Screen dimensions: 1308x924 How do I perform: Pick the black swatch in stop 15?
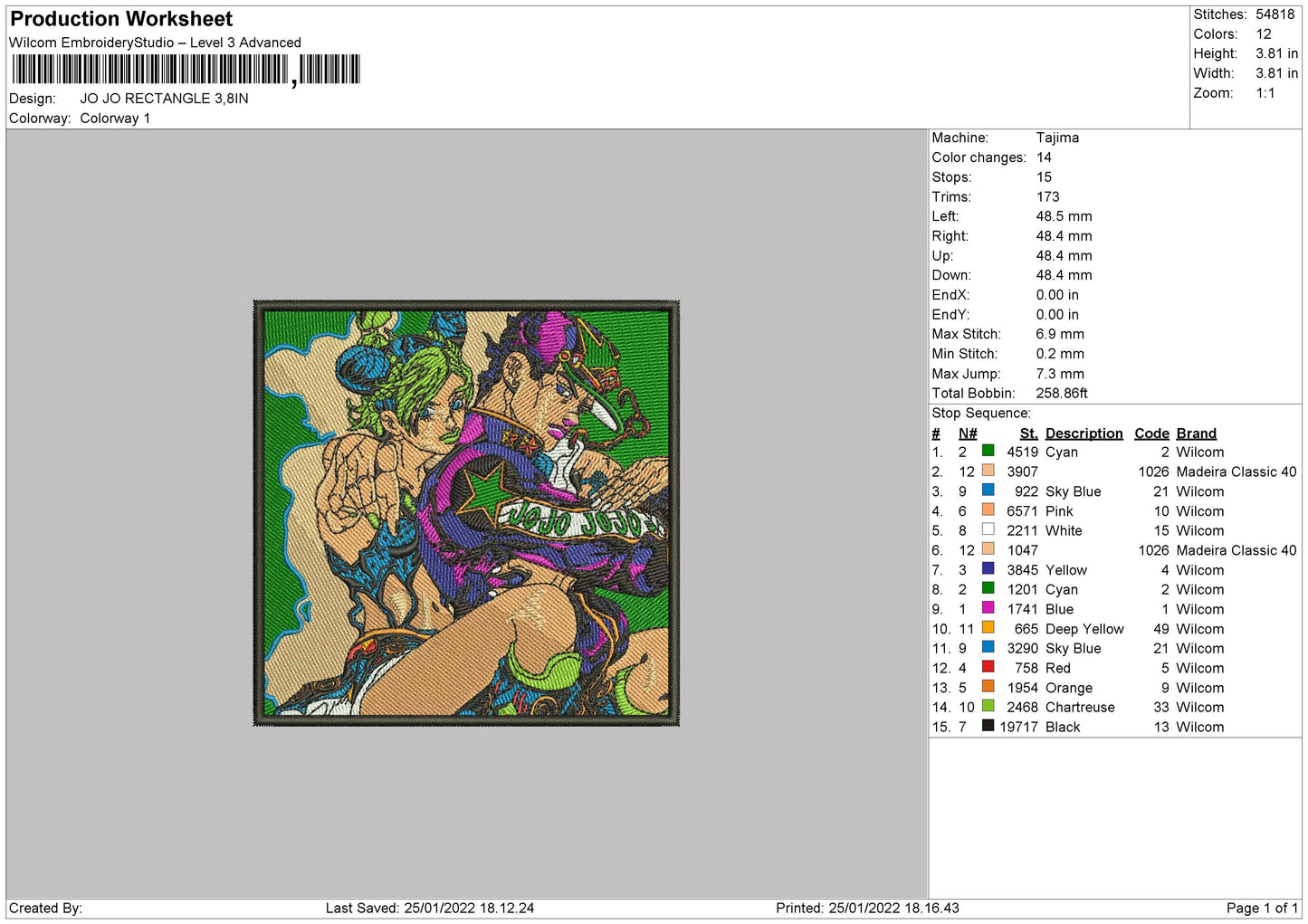[x=988, y=726]
